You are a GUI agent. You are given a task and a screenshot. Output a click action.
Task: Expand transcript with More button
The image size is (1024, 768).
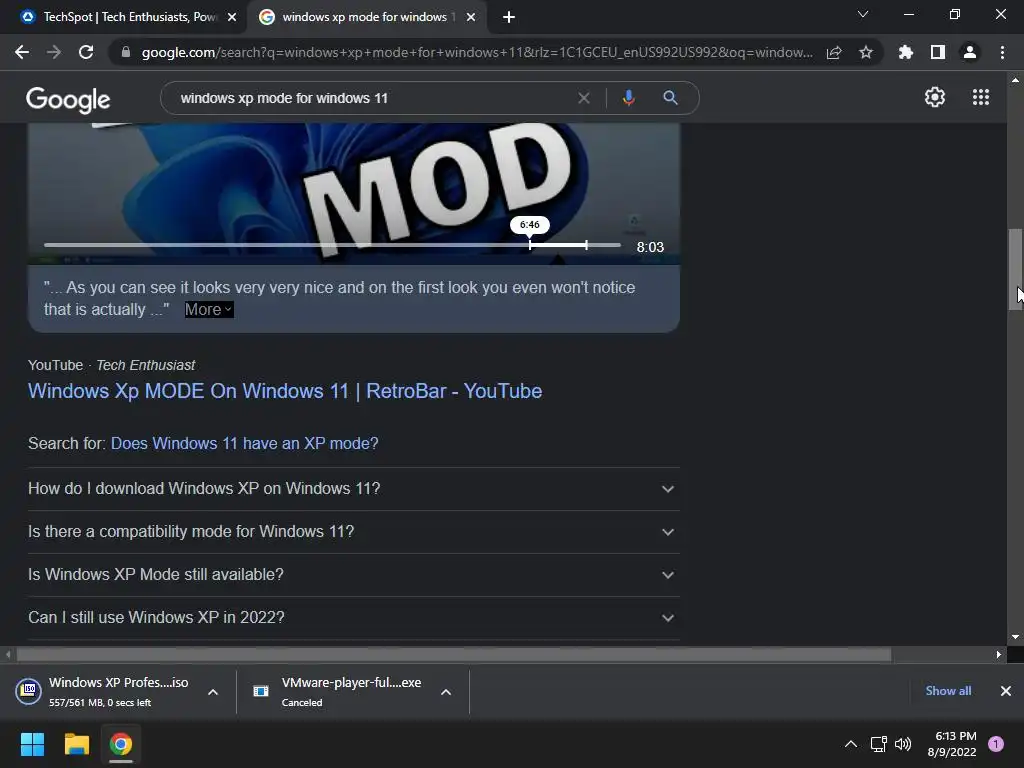point(208,310)
